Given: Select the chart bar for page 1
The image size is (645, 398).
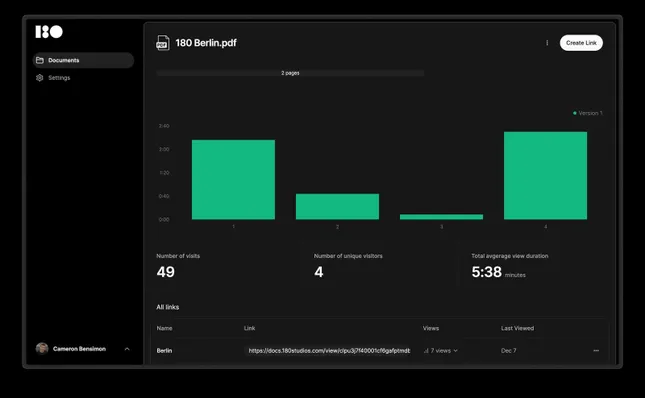Looking at the screenshot, I should click(233, 180).
